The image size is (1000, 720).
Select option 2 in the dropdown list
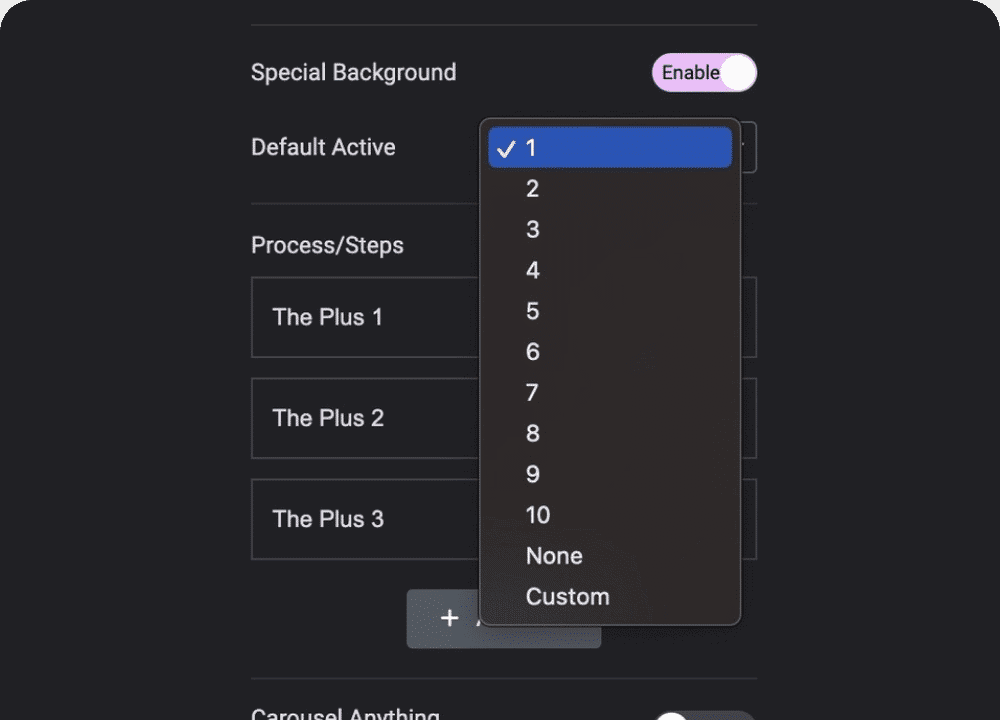533,189
